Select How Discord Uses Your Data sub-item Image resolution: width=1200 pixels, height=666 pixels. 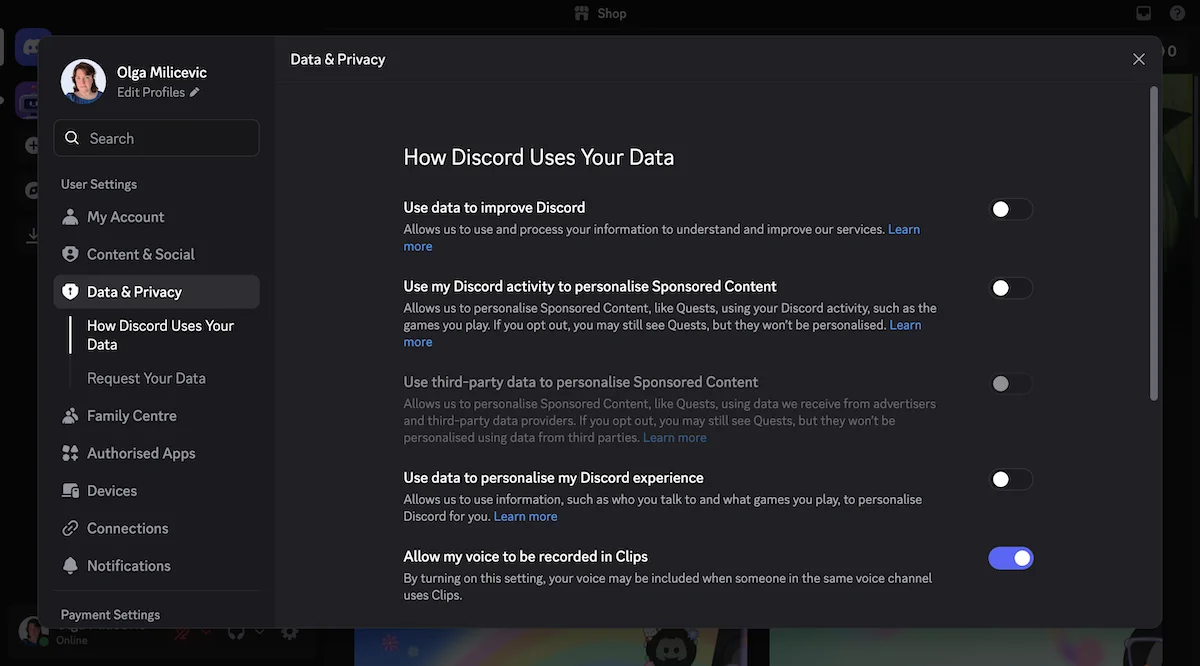[160, 335]
